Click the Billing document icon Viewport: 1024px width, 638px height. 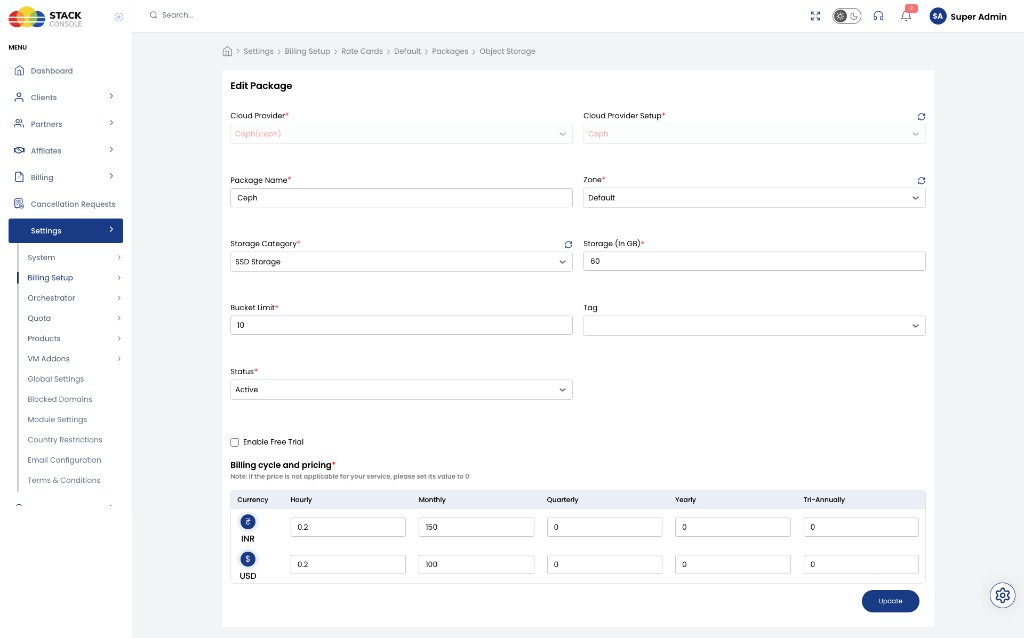(20, 177)
